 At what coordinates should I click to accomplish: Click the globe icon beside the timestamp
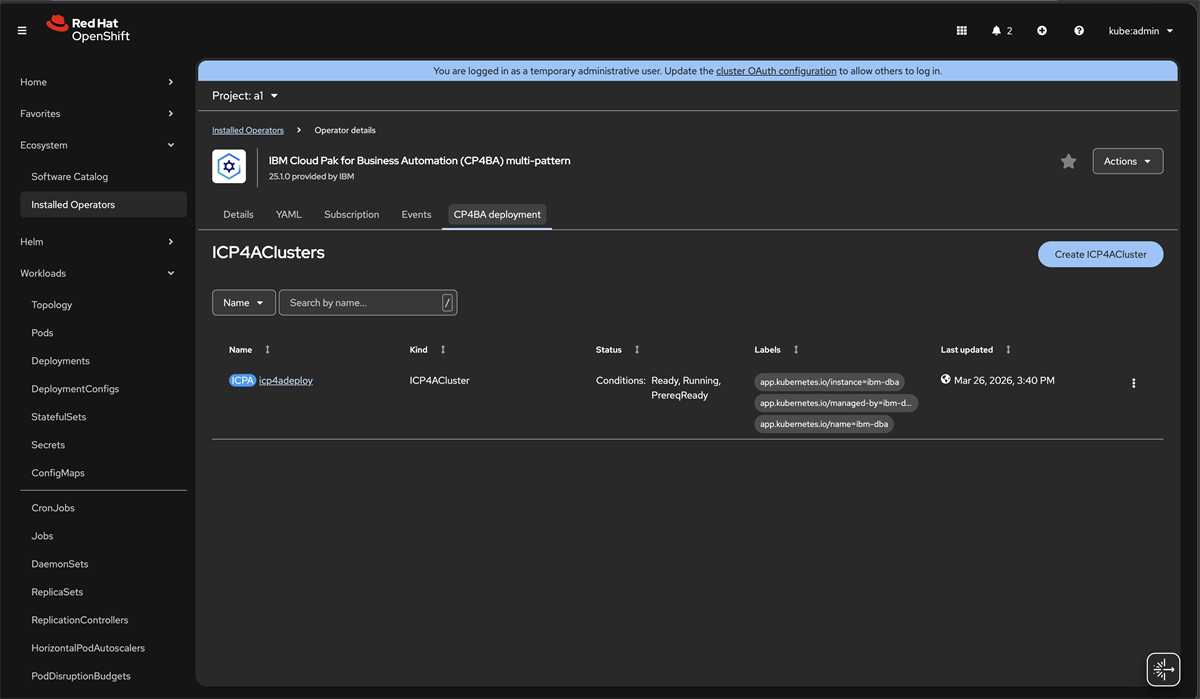click(x=945, y=380)
